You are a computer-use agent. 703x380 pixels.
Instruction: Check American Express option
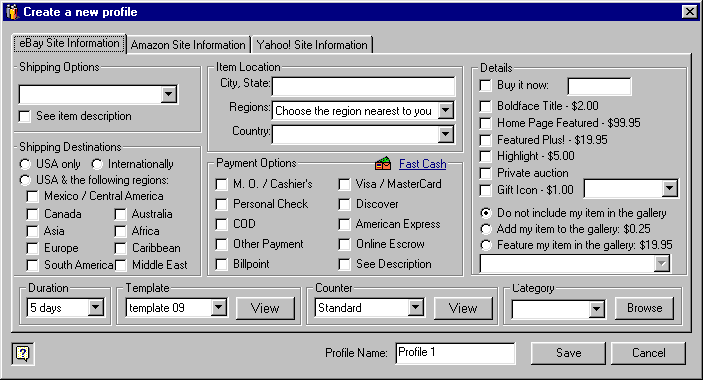point(344,225)
